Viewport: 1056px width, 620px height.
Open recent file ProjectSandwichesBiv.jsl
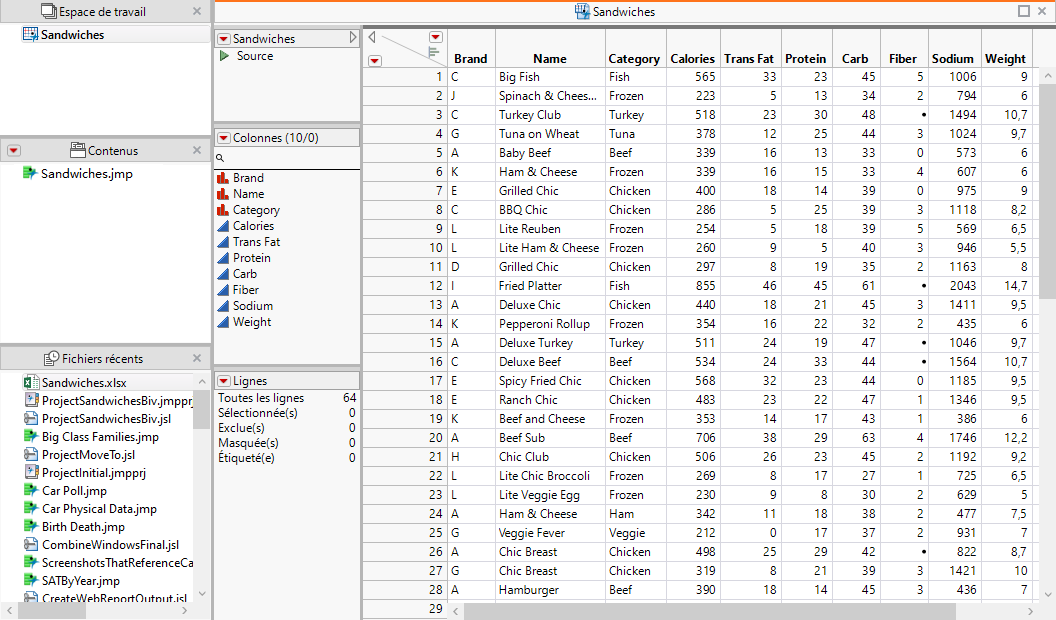pyautogui.click(x=106, y=419)
